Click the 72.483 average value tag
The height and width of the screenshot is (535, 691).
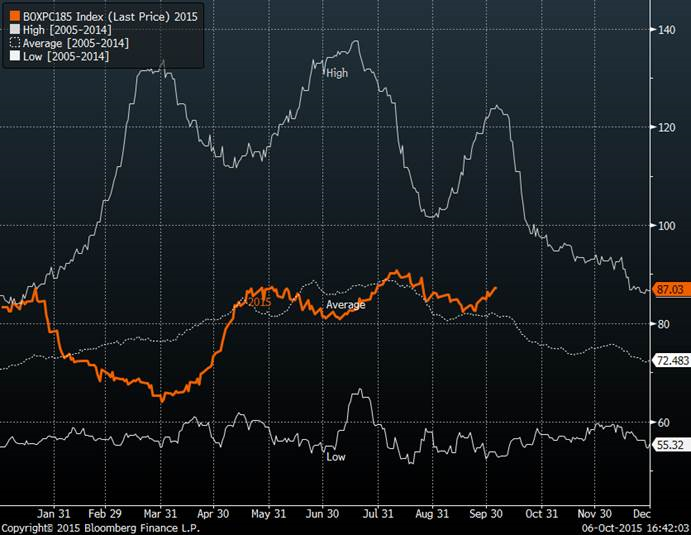coord(669,360)
